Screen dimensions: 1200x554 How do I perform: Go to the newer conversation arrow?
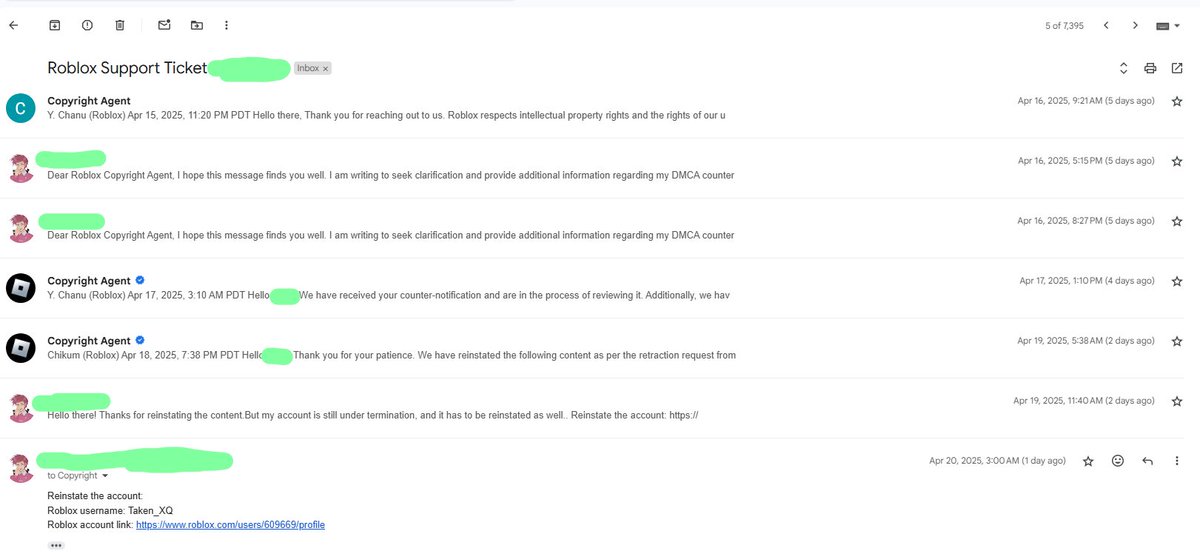pyautogui.click(x=1106, y=25)
